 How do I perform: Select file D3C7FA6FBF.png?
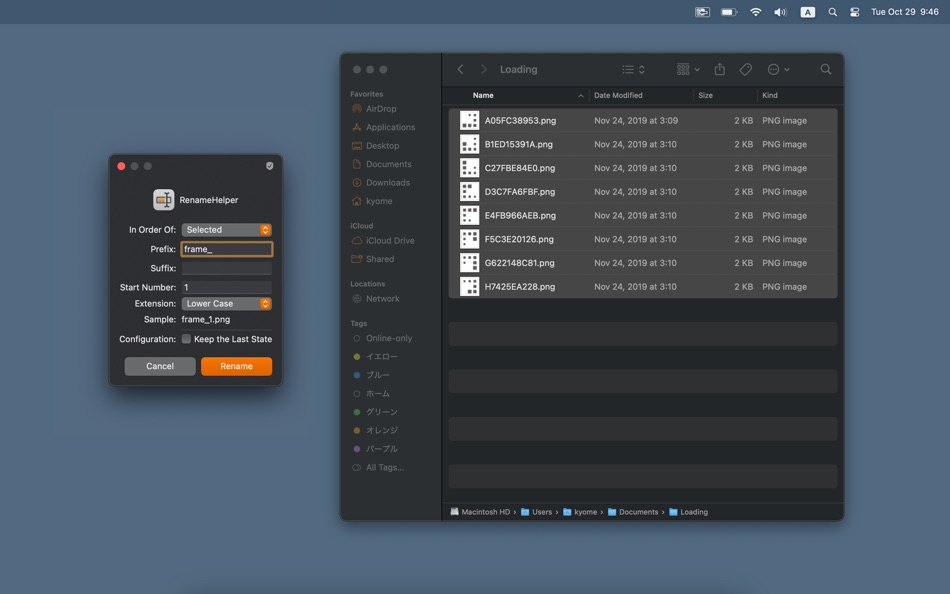tap(643, 192)
